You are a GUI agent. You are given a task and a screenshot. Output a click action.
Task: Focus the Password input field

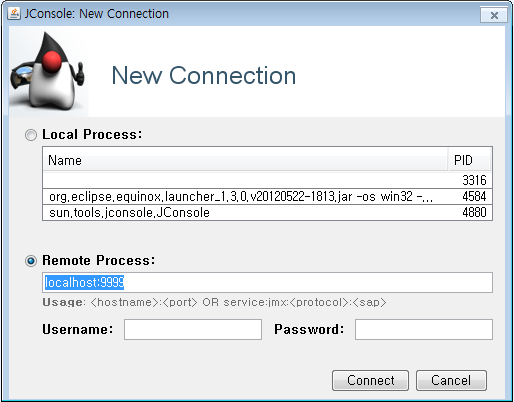click(x=424, y=330)
